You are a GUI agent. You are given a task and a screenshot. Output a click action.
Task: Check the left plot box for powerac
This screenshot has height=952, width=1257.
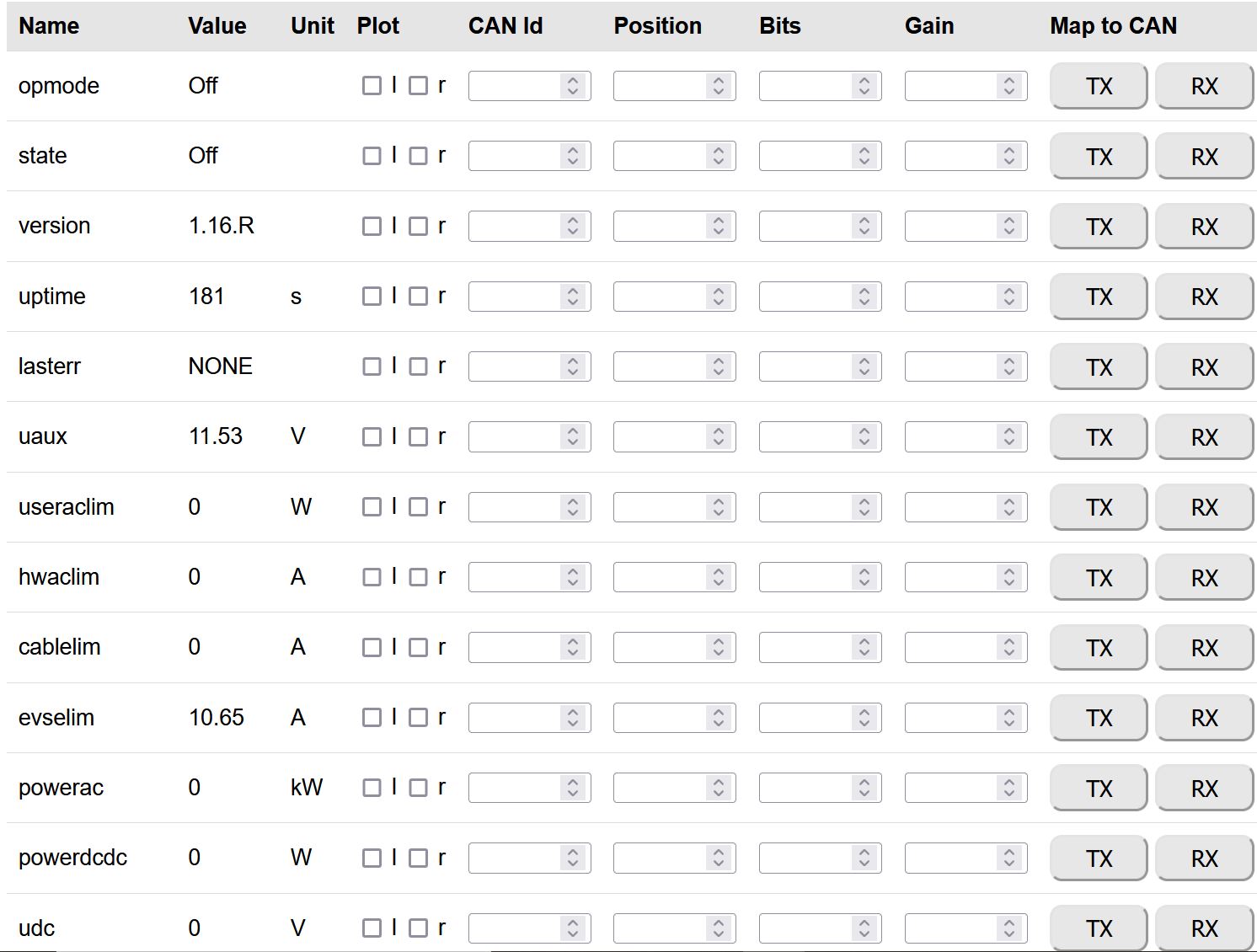372,788
